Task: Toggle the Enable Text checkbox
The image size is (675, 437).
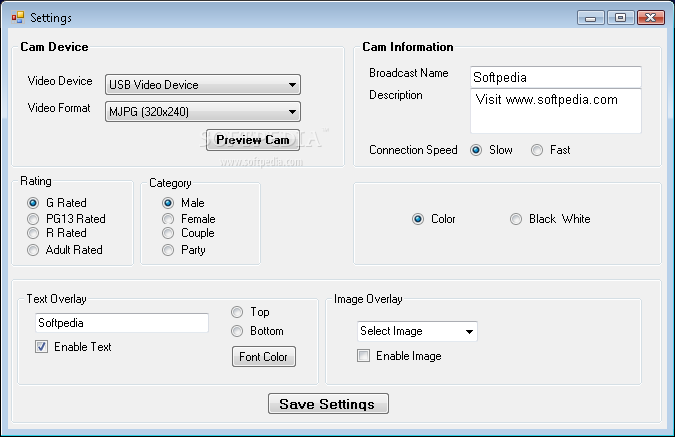Action: point(41,347)
